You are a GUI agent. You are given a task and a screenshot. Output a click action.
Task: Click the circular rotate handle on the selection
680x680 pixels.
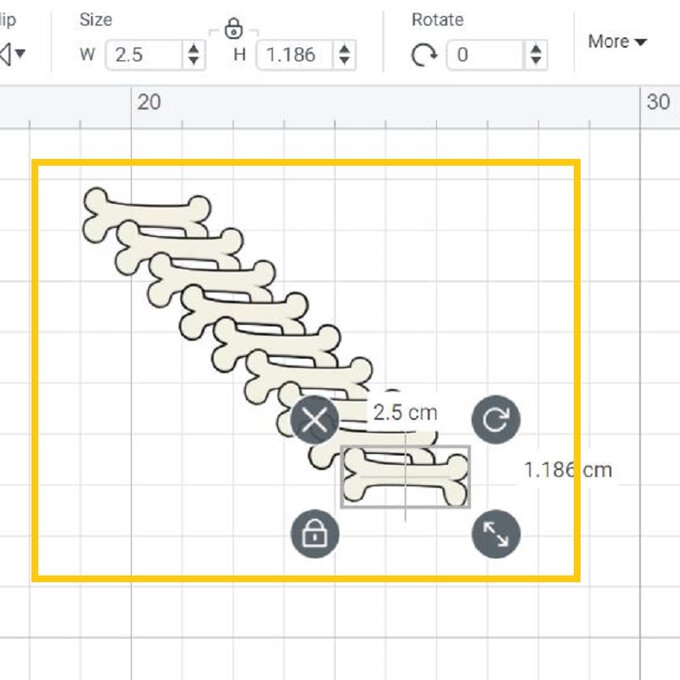point(495,420)
